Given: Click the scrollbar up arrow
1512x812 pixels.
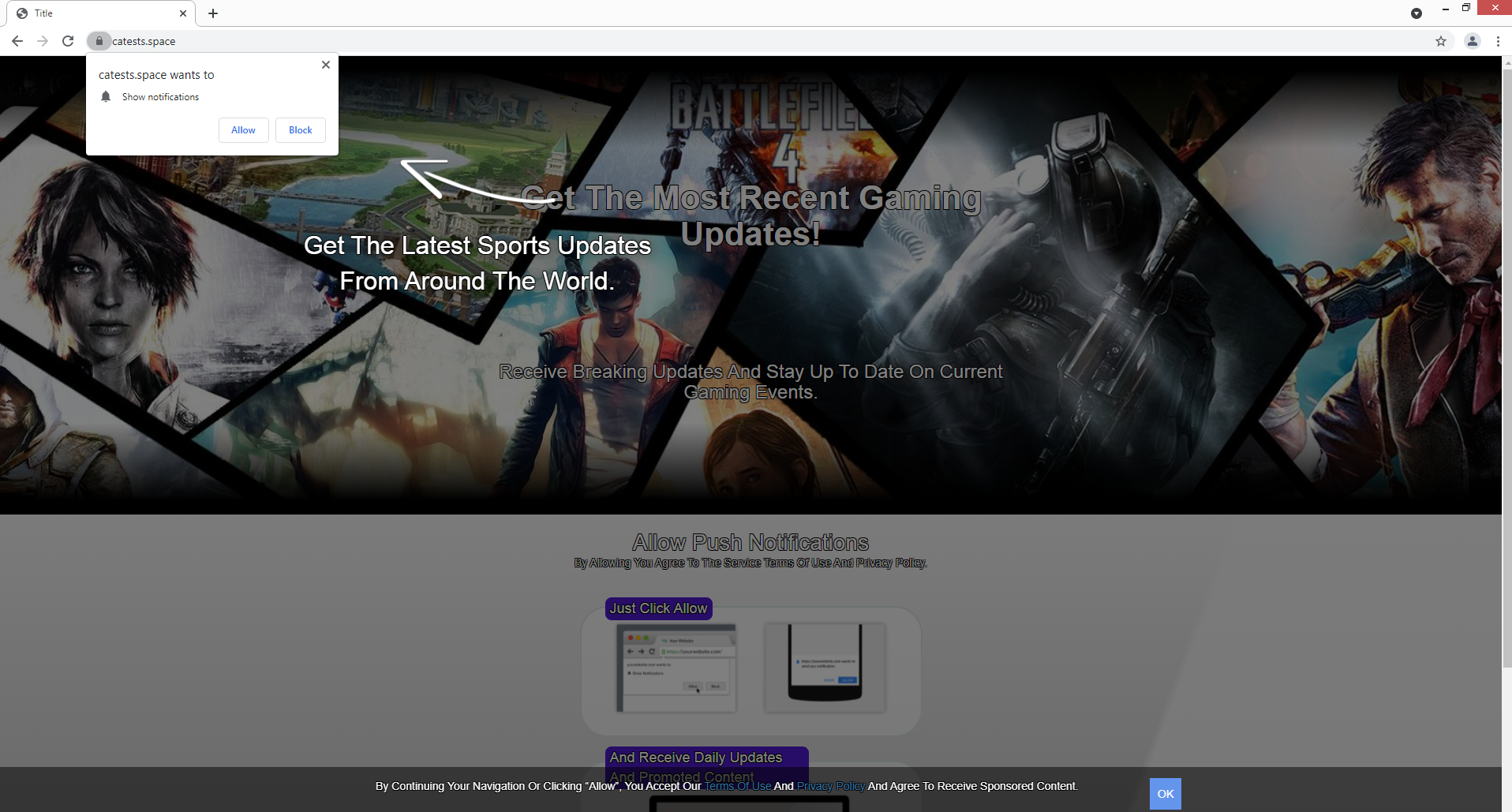Looking at the screenshot, I should pyautogui.click(x=1506, y=62).
